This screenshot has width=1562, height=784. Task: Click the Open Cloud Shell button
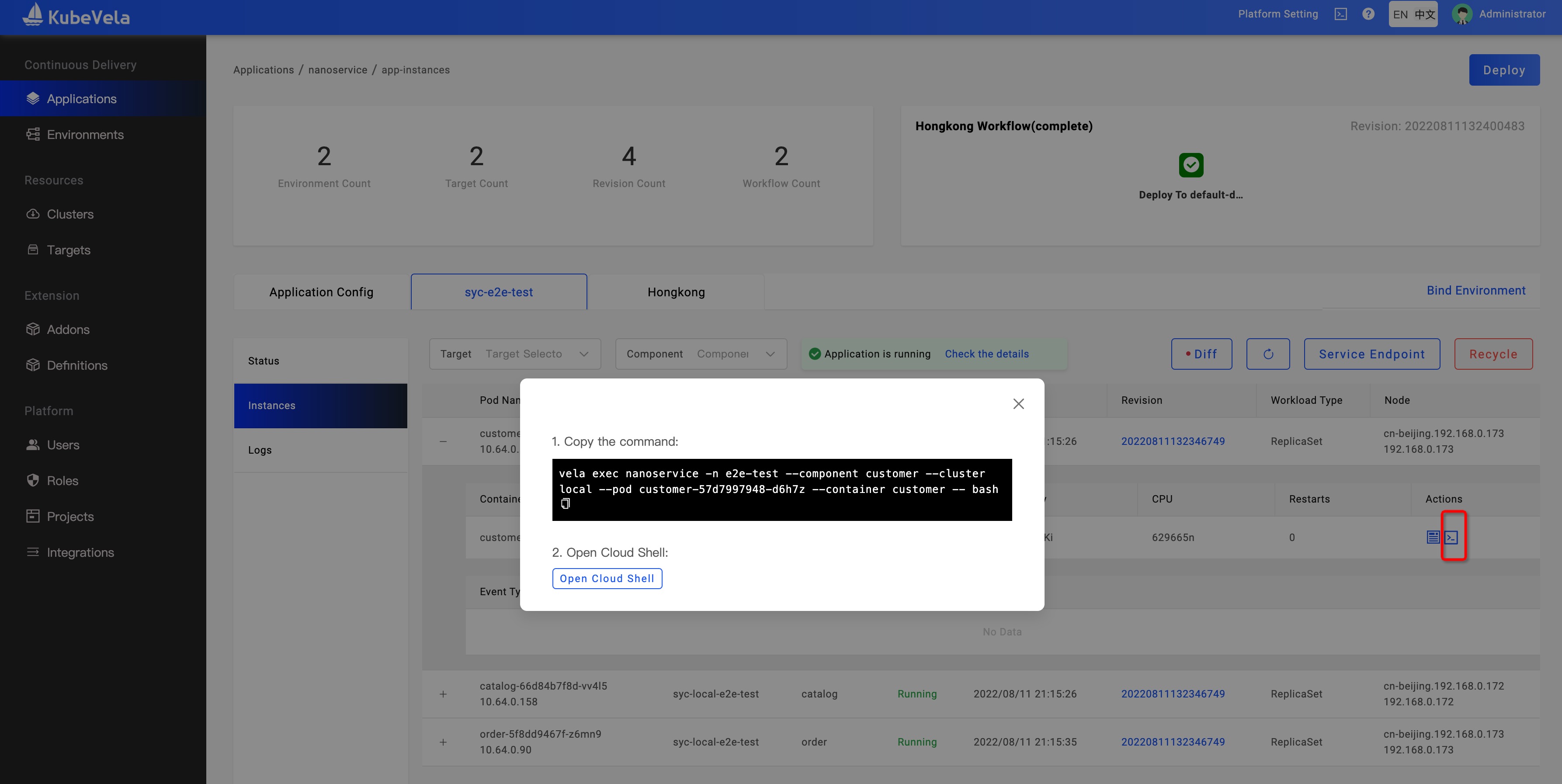click(606, 579)
